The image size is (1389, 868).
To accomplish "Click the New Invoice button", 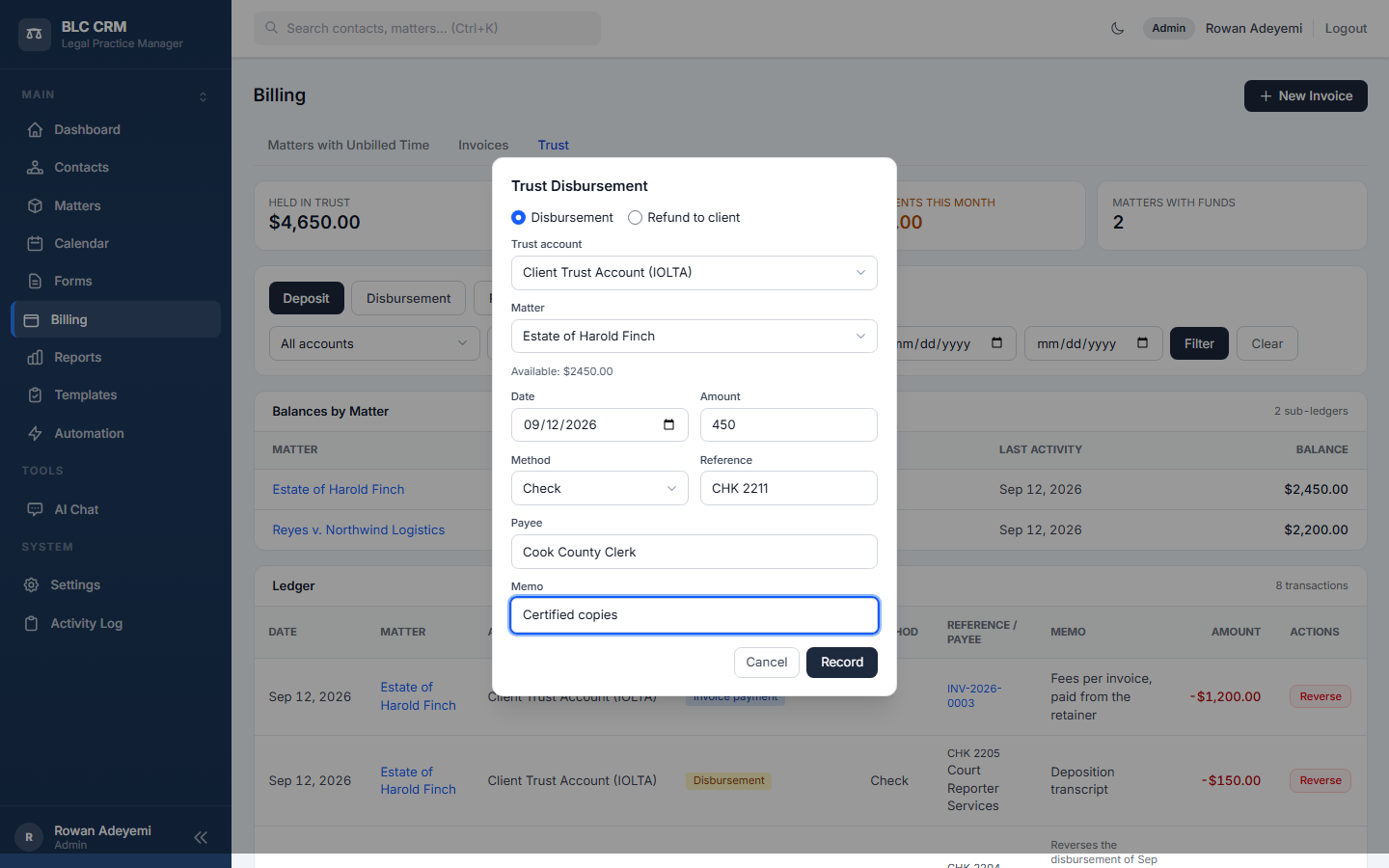I will pos(1306,95).
